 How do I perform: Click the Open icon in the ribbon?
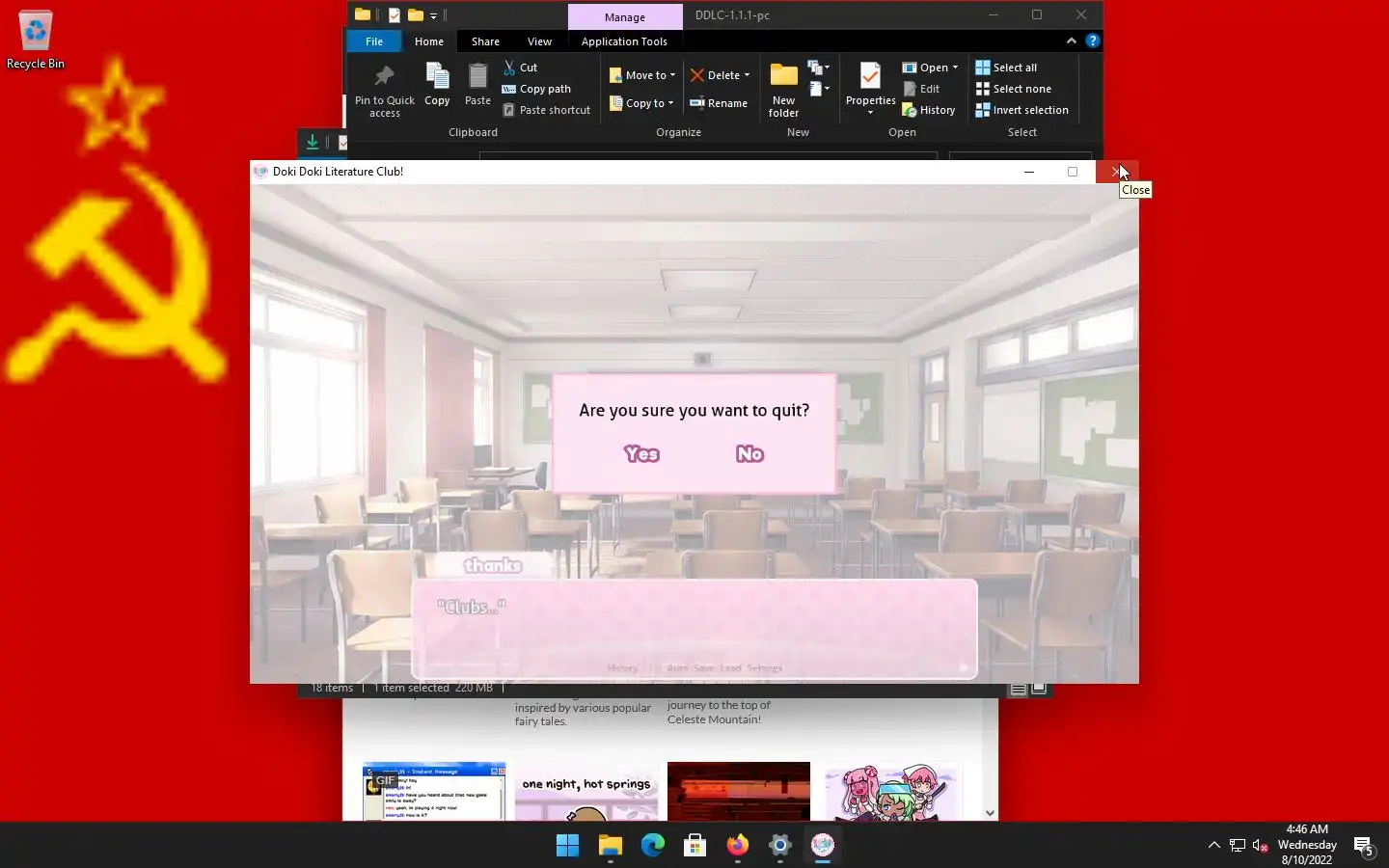909,68
